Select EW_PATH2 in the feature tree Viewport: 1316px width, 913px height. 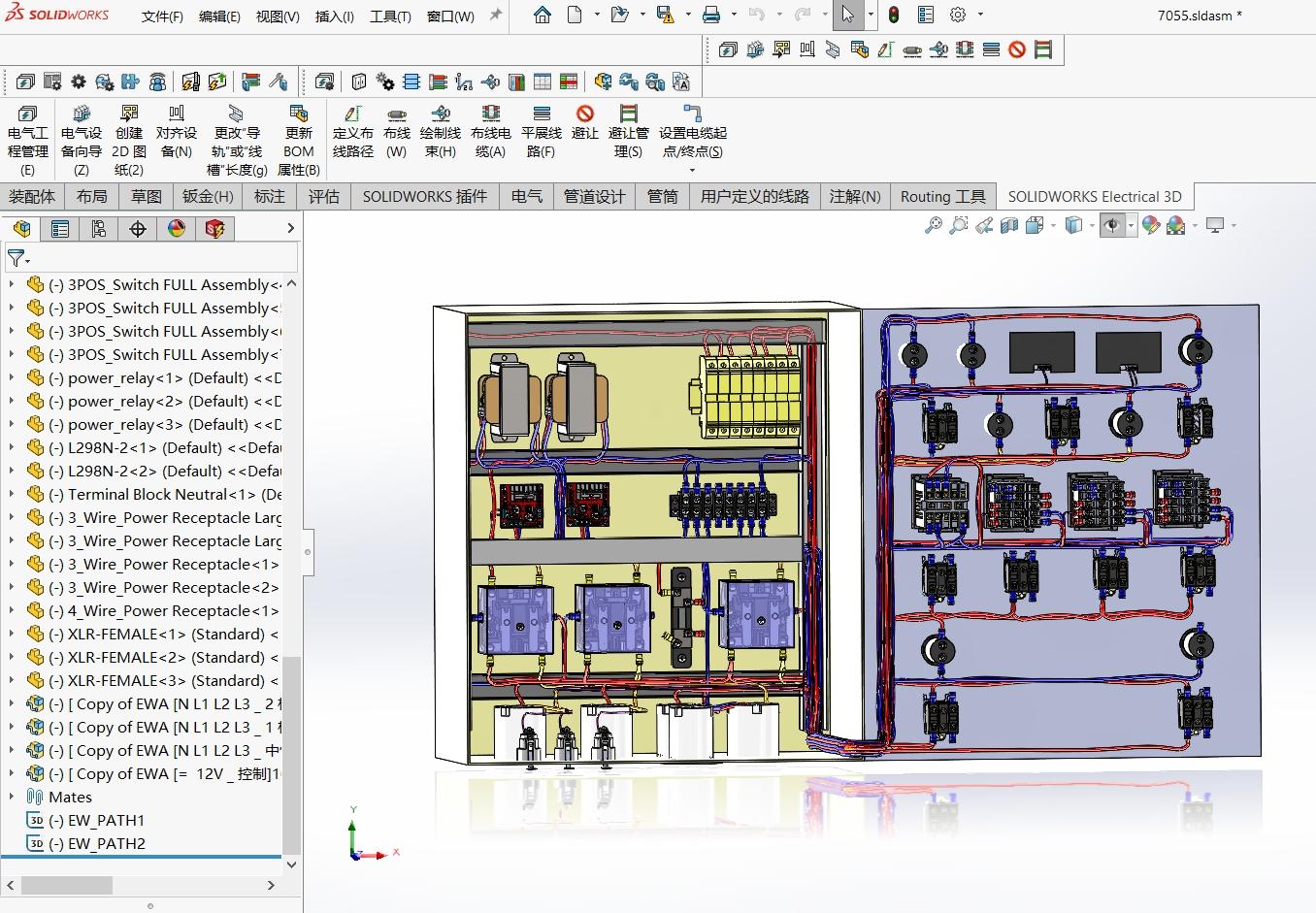(106, 843)
